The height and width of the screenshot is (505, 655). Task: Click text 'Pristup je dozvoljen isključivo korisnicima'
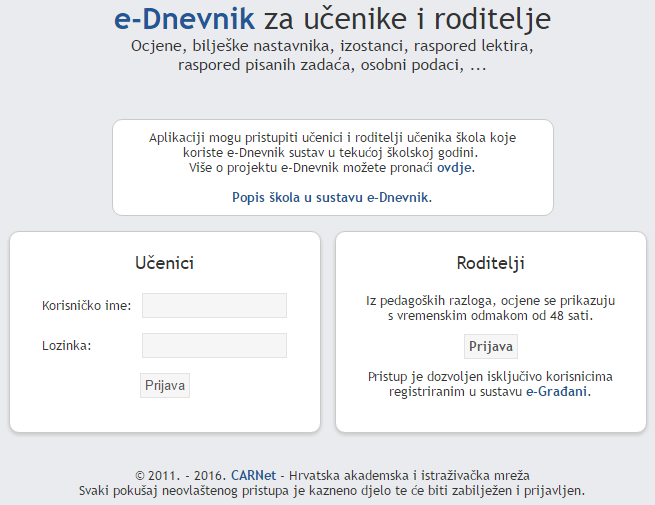[x=490, y=377]
